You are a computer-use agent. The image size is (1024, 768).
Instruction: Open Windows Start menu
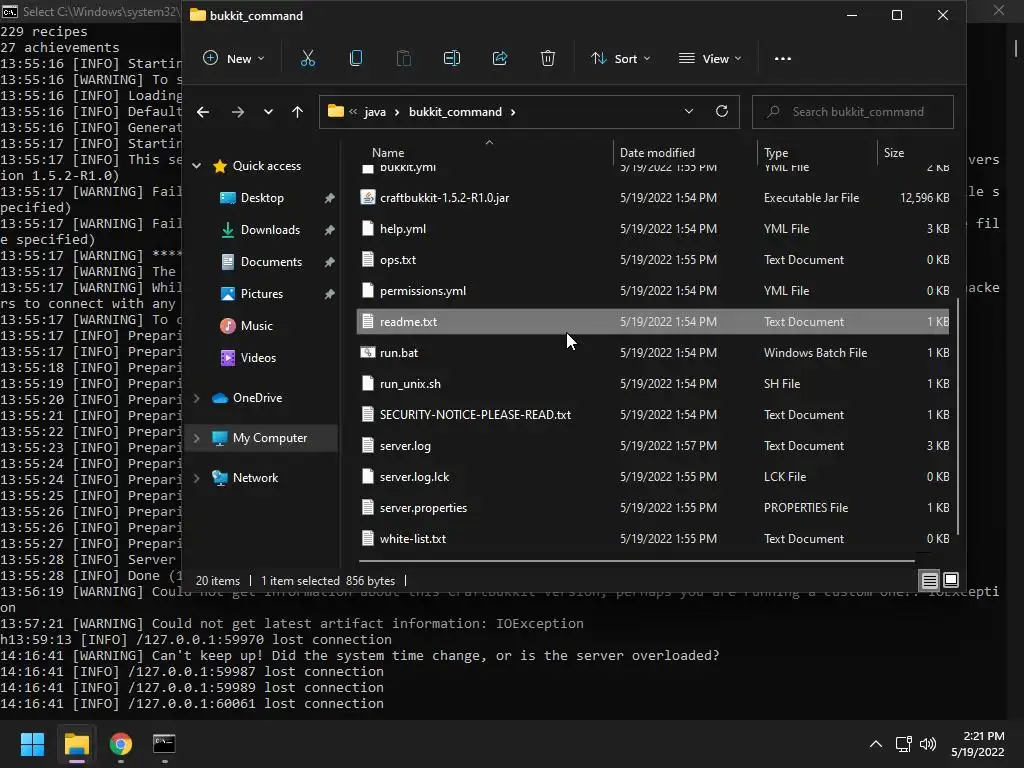tap(32, 744)
